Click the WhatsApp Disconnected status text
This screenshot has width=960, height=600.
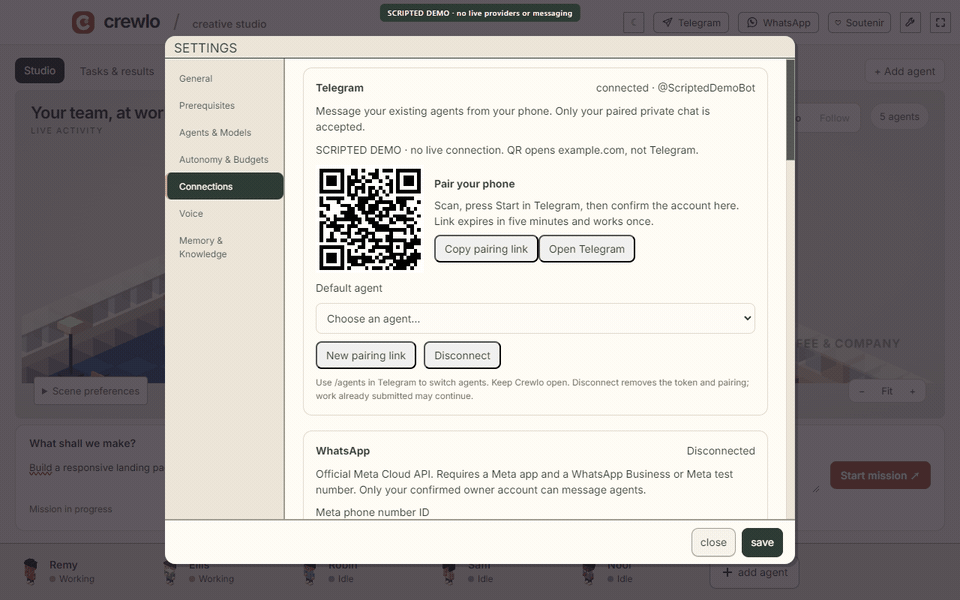click(721, 451)
